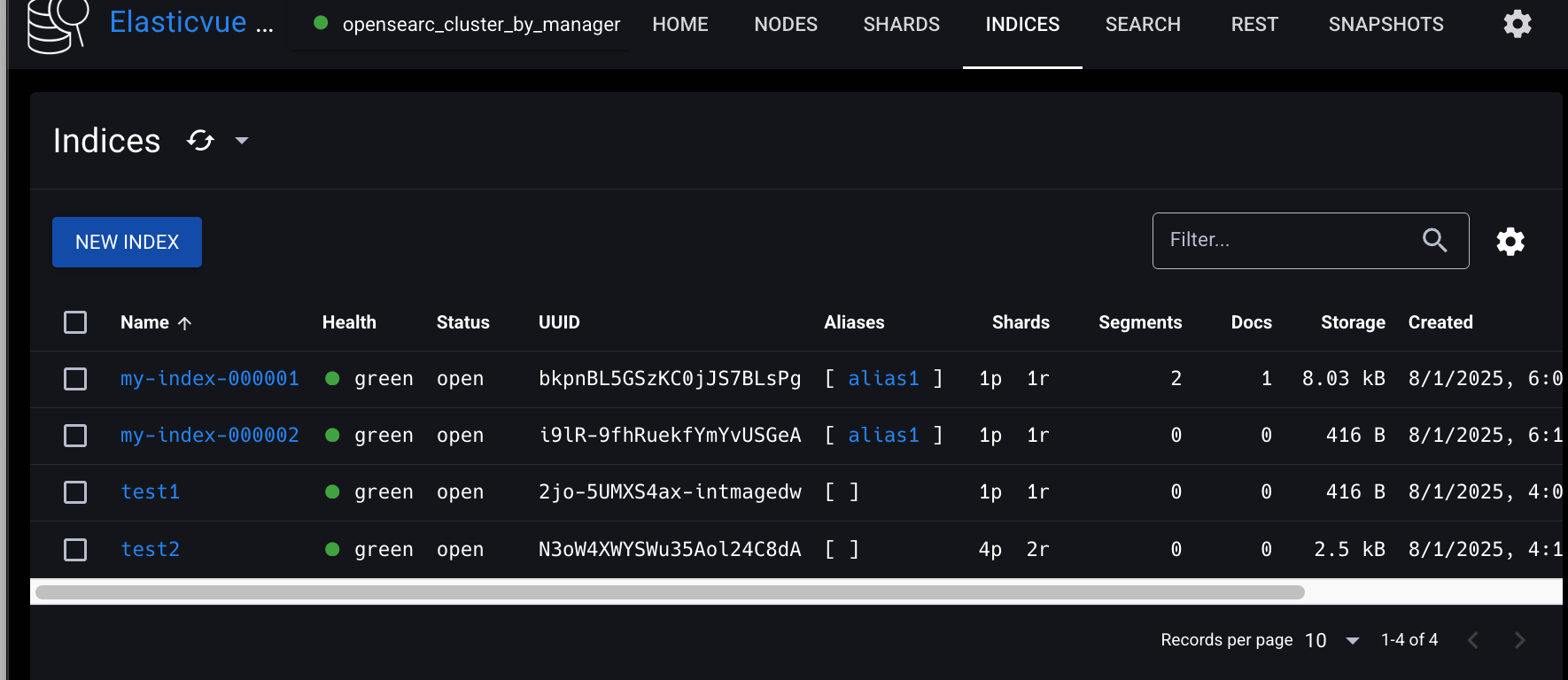The height and width of the screenshot is (680, 1568).
Task: Open the app settings gear in navbar
Action: pos(1517,24)
